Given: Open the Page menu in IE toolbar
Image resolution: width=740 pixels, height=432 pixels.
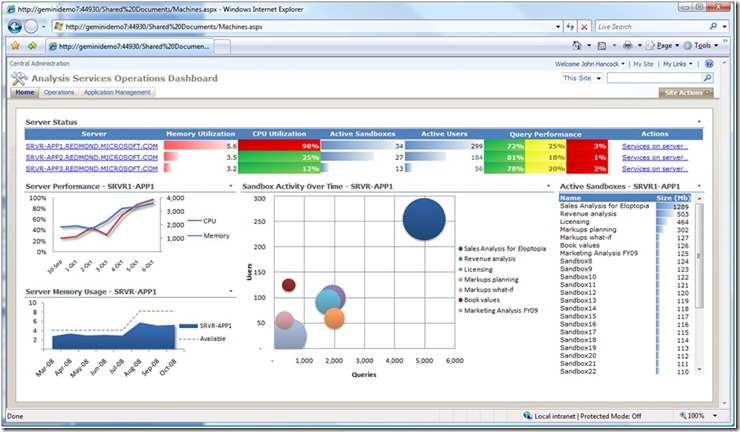Looking at the screenshot, I should point(662,45).
